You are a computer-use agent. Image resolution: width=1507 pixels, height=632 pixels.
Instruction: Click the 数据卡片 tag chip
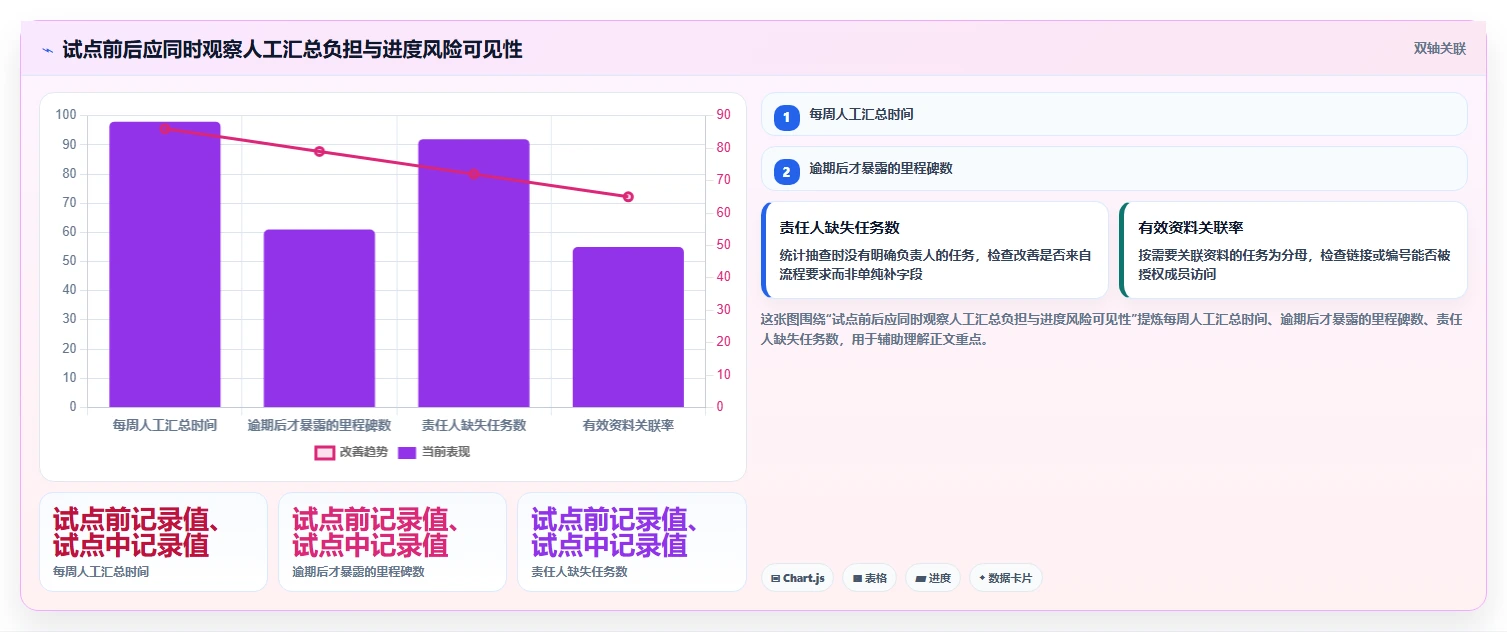(1006, 578)
